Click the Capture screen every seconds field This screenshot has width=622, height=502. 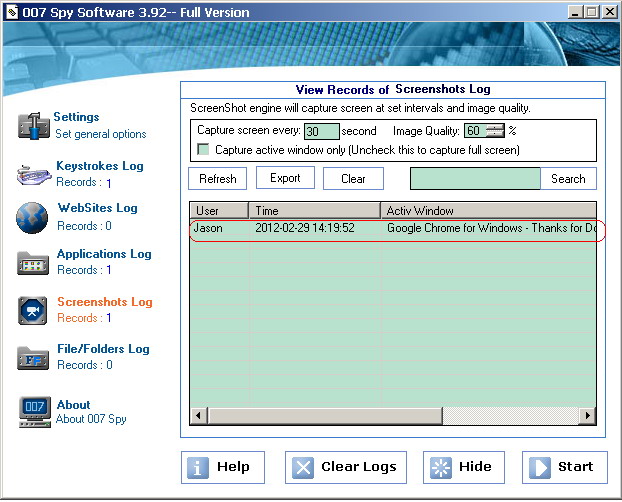pyautogui.click(x=322, y=131)
